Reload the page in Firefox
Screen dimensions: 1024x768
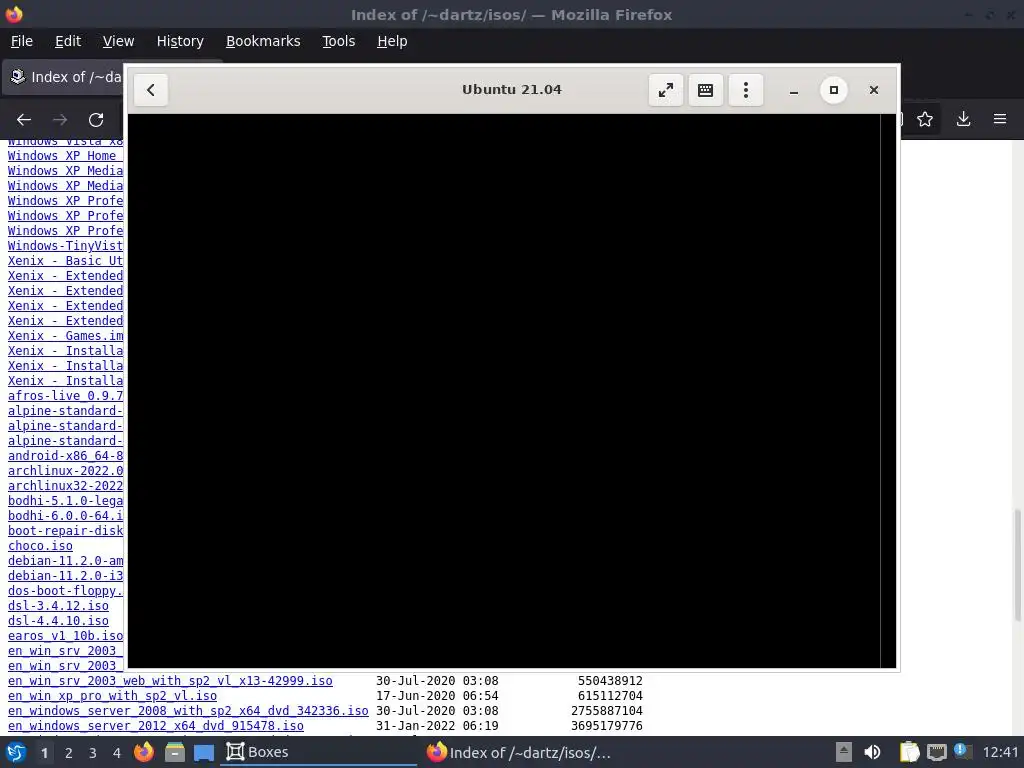(x=96, y=120)
